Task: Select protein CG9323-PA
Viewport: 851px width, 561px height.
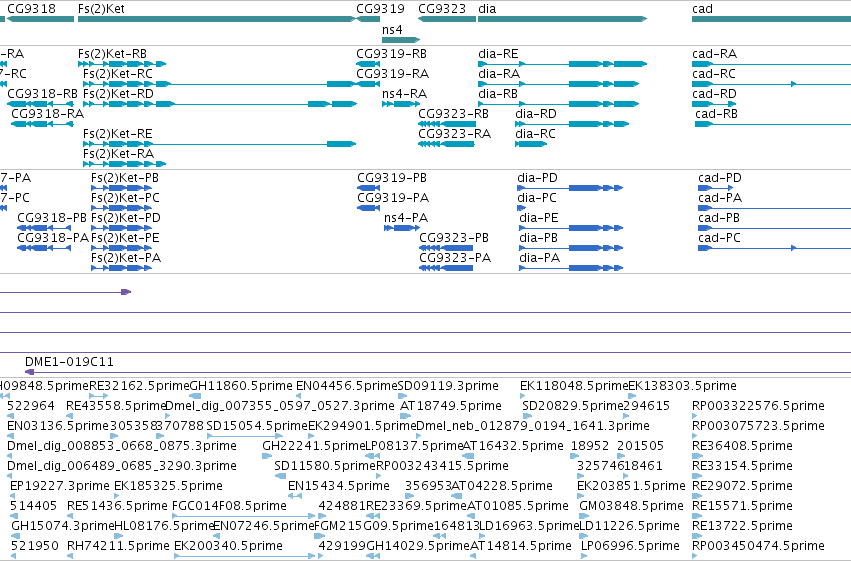Action: tap(455, 258)
